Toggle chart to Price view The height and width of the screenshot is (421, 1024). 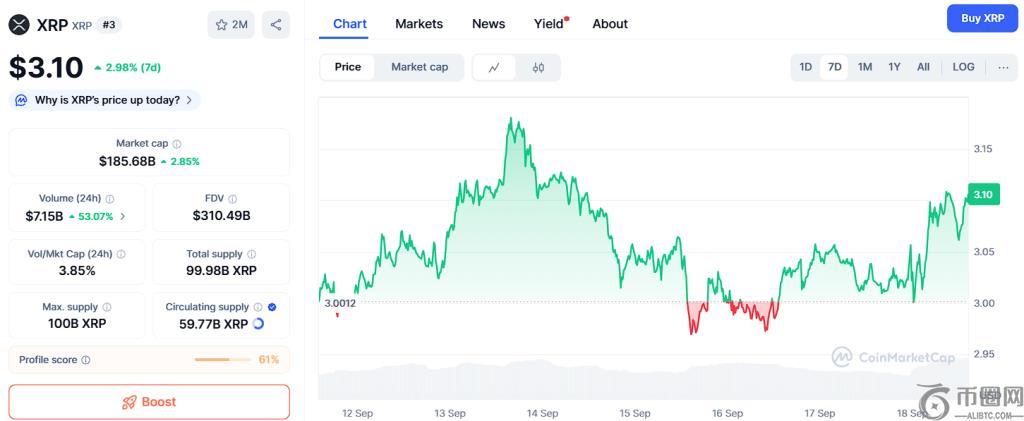click(348, 67)
